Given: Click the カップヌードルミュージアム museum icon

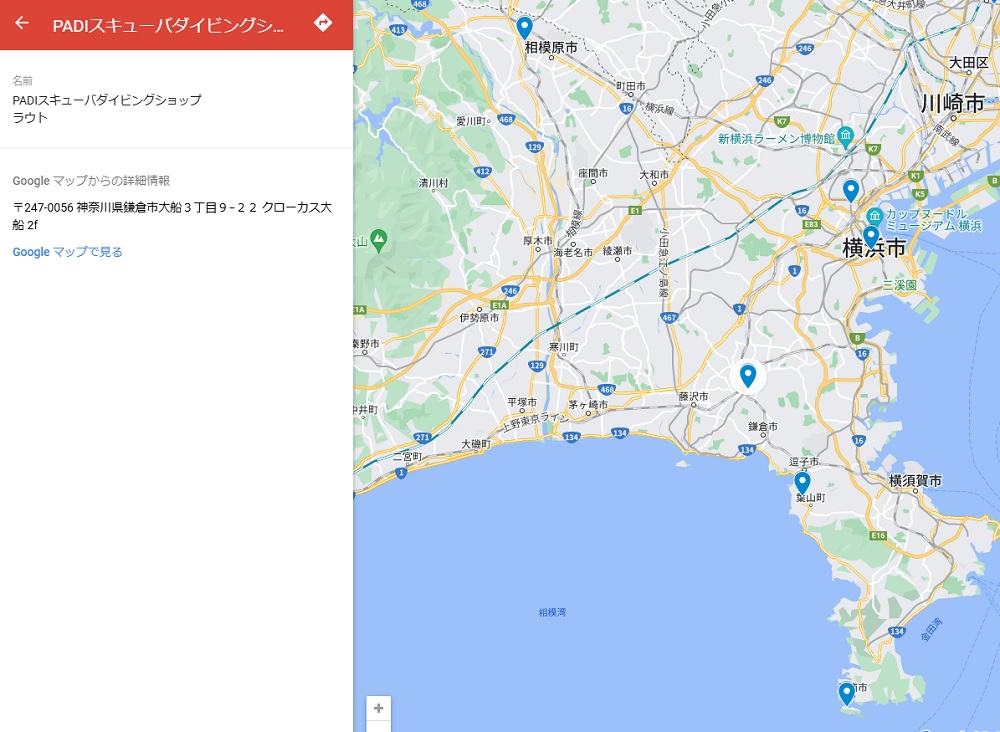Looking at the screenshot, I should coord(874,215).
